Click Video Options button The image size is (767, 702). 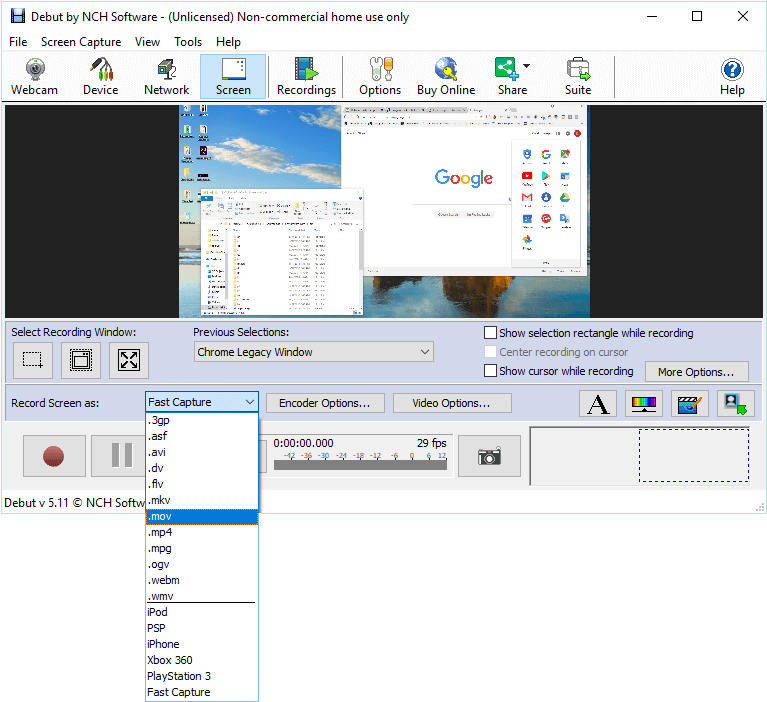pyautogui.click(x=451, y=403)
